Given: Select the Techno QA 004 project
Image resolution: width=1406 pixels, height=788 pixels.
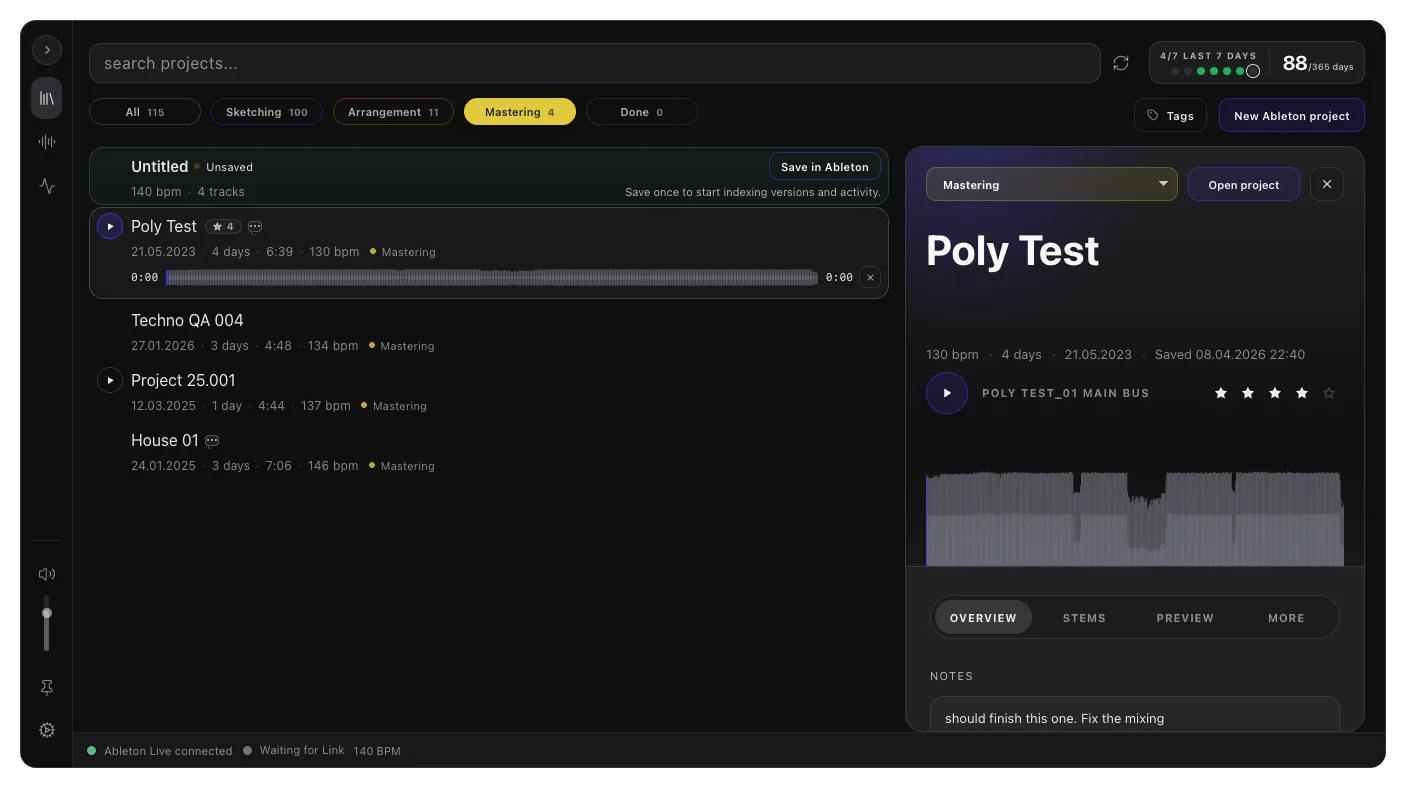Looking at the screenshot, I should click(x=488, y=332).
